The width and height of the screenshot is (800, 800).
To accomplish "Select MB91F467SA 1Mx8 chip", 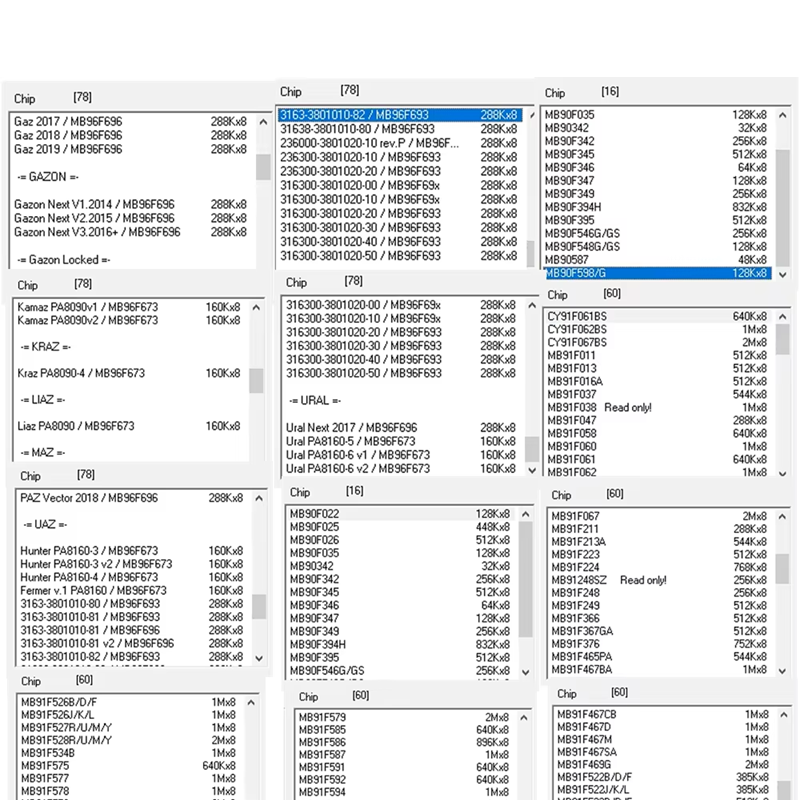I will click(663, 752).
